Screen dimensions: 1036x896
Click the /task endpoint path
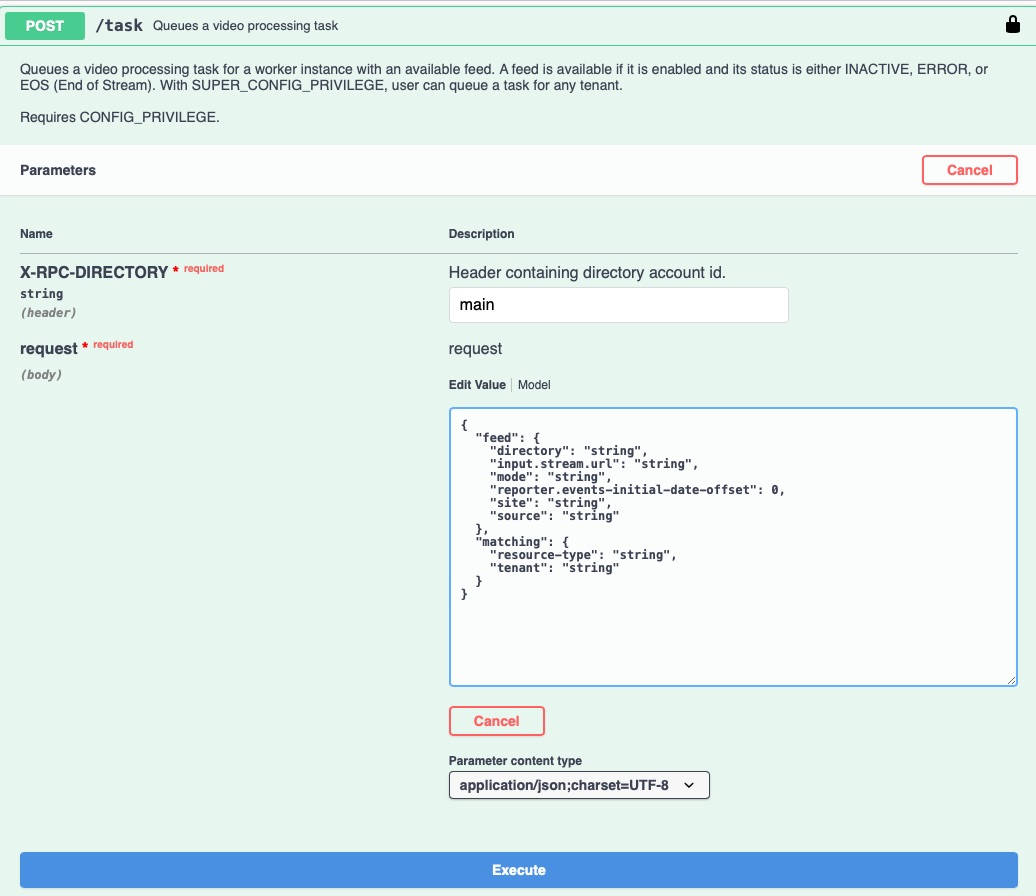(x=119, y=26)
